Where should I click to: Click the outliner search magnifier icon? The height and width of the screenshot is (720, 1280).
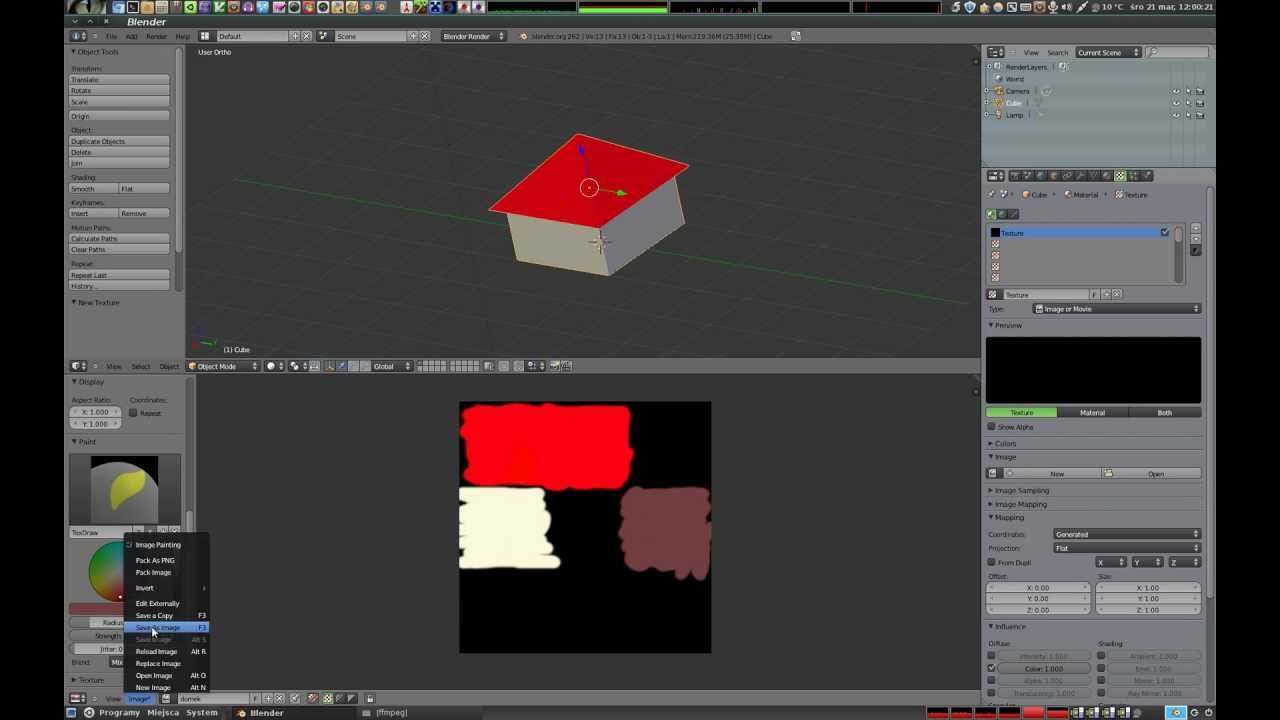point(1153,52)
